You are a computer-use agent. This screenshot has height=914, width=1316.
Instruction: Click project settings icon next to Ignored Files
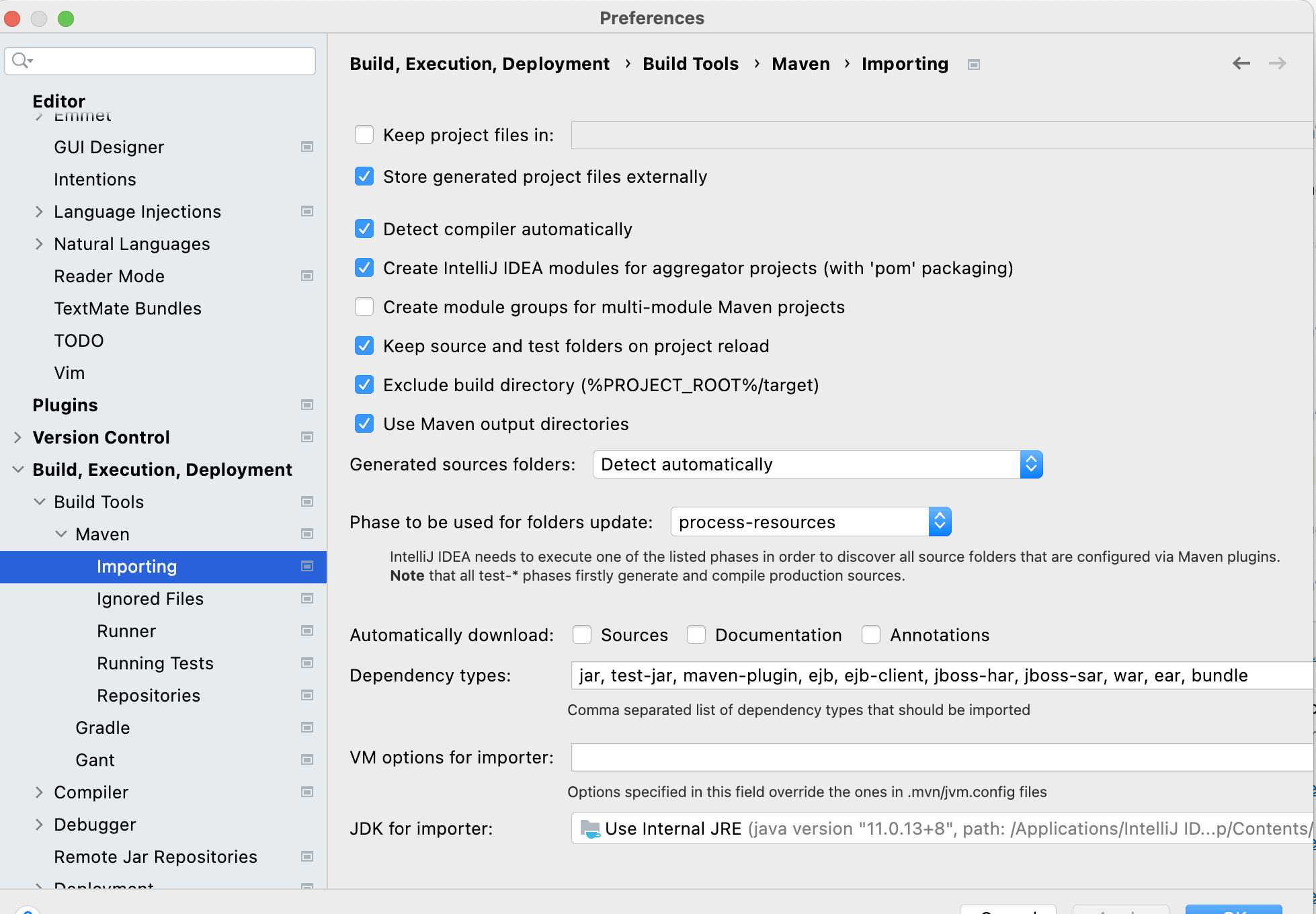[x=307, y=598]
